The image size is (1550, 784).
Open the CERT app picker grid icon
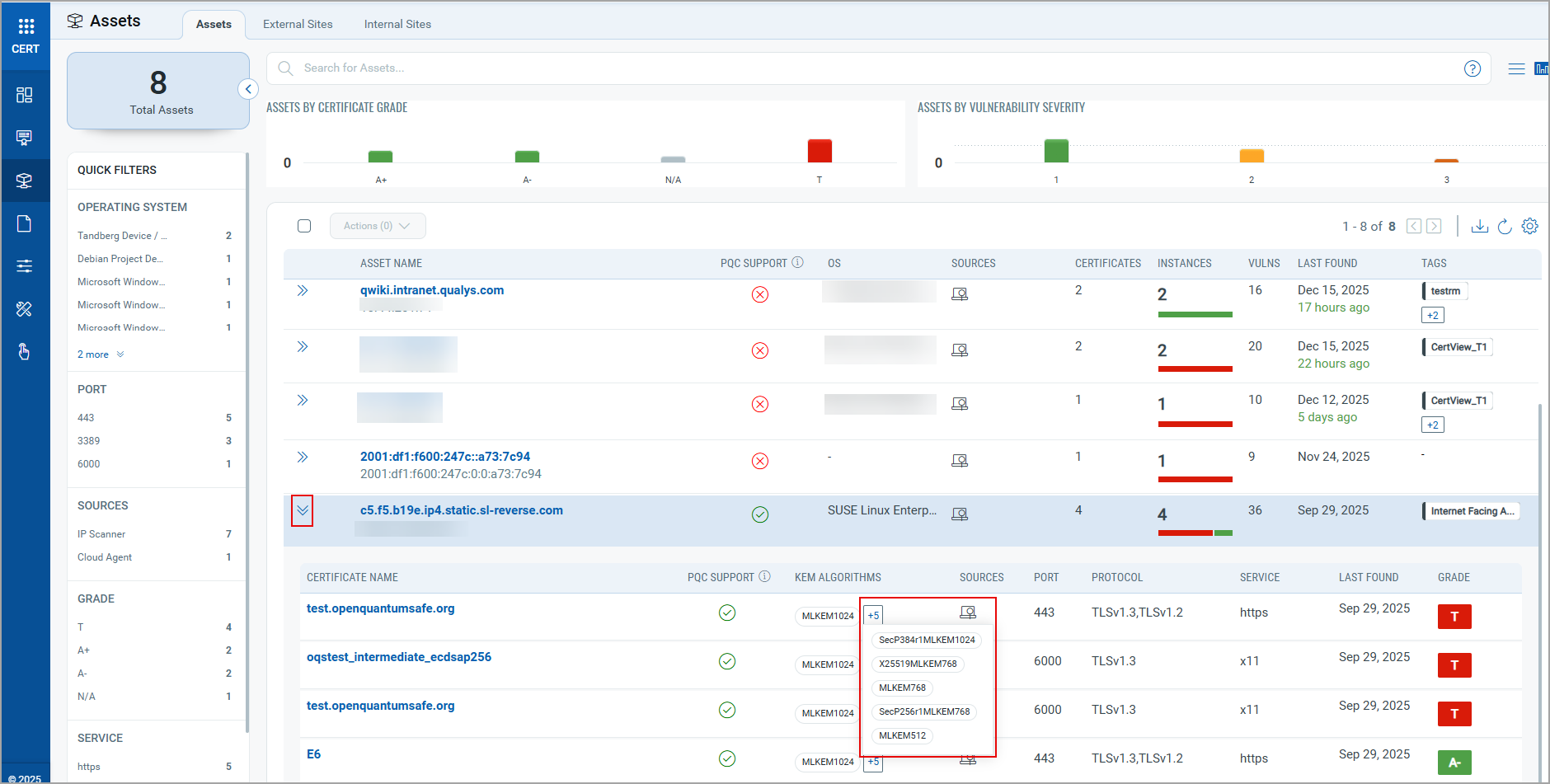(26, 26)
